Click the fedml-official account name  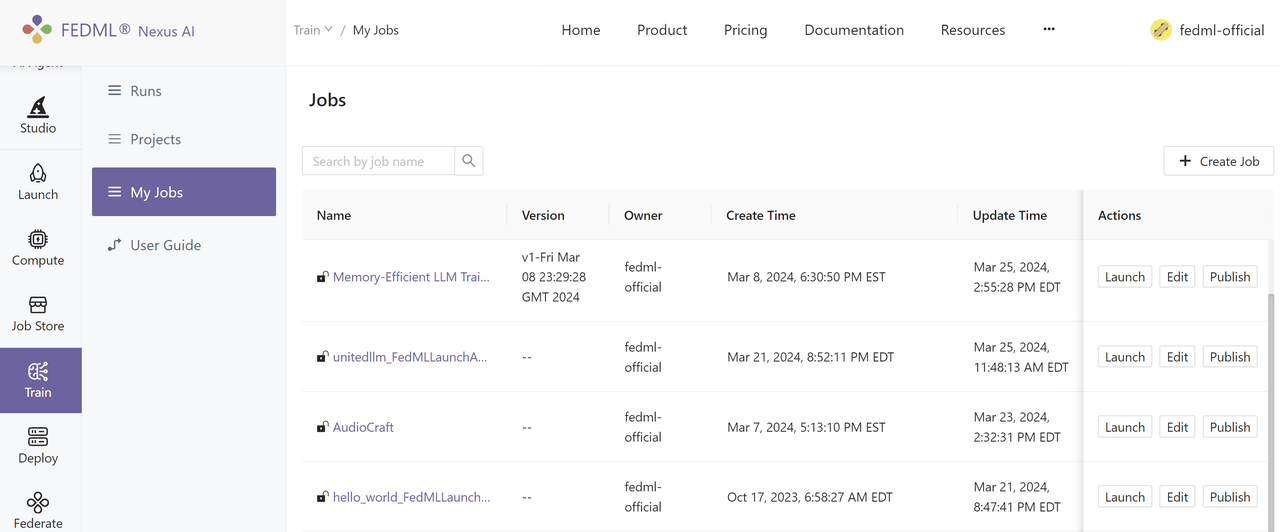(1222, 30)
